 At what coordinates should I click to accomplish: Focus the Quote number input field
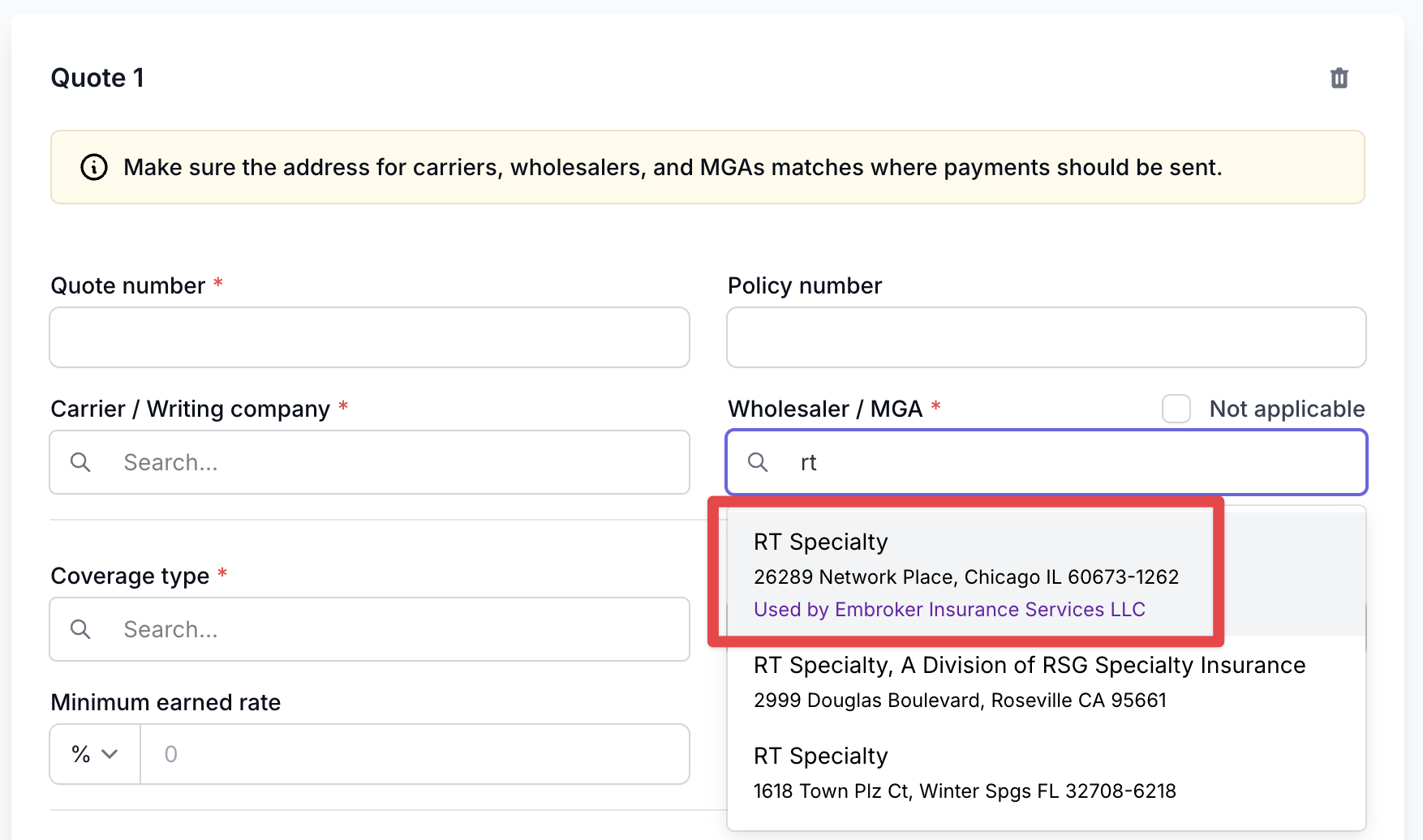(x=370, y=337)
